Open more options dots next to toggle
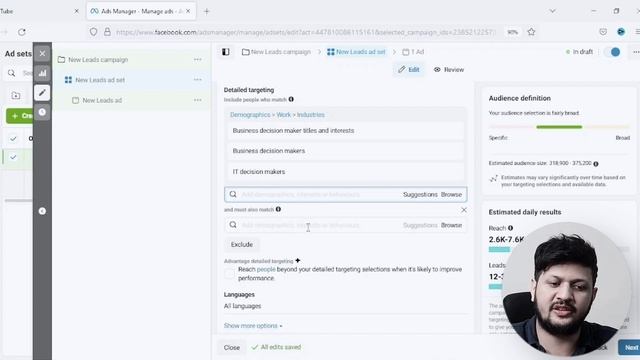The image size is (640, 360). click(x=636, y=52)
